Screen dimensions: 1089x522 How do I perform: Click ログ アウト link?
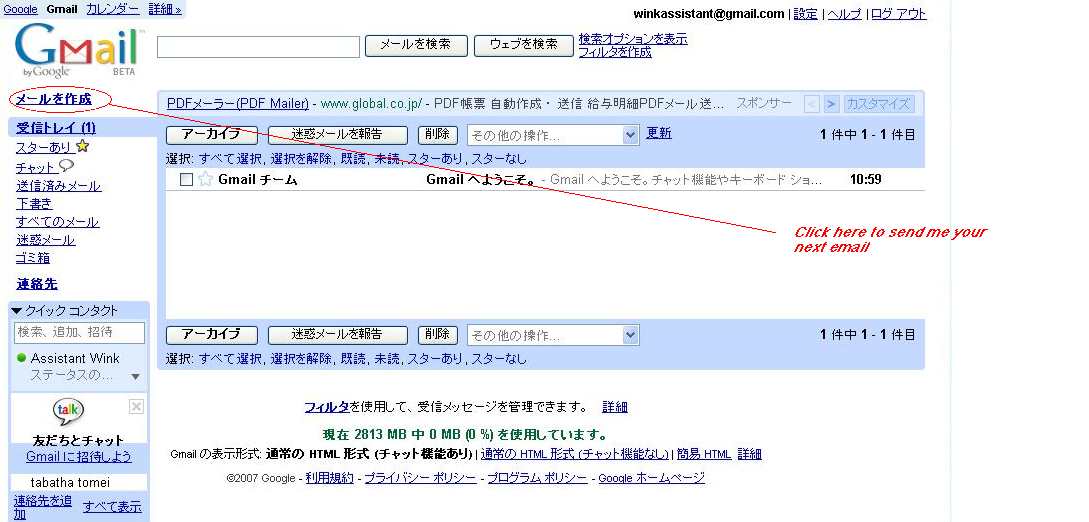[899, 14]
